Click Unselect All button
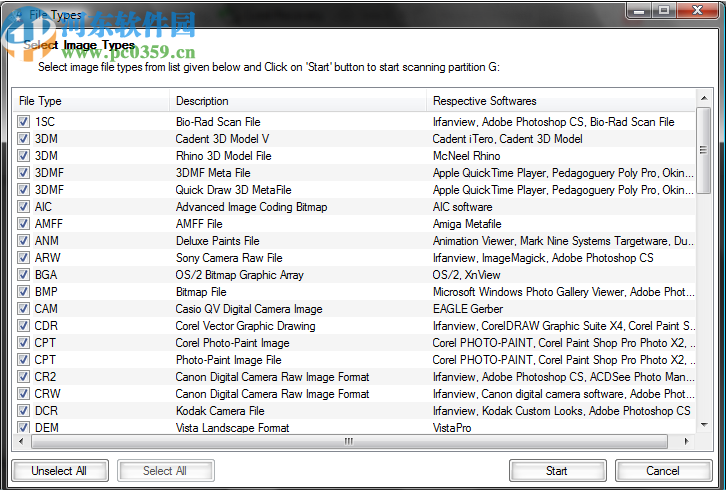 [x=60, y=471]
